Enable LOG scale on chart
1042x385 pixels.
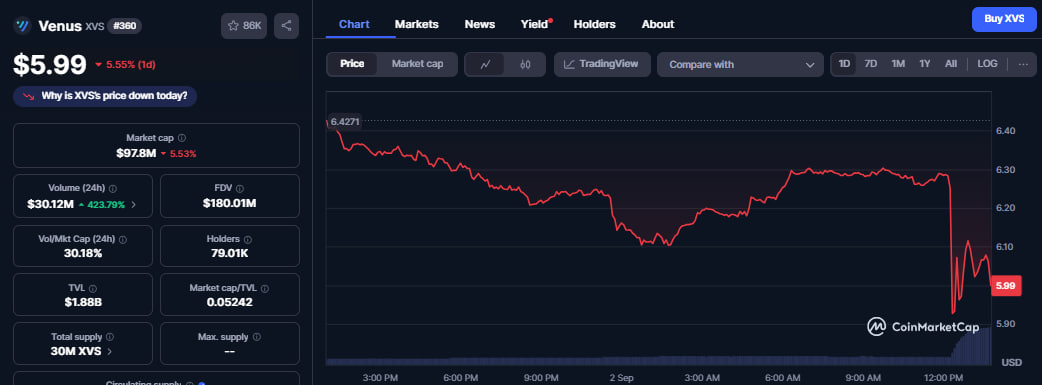(x=987, y=64)
